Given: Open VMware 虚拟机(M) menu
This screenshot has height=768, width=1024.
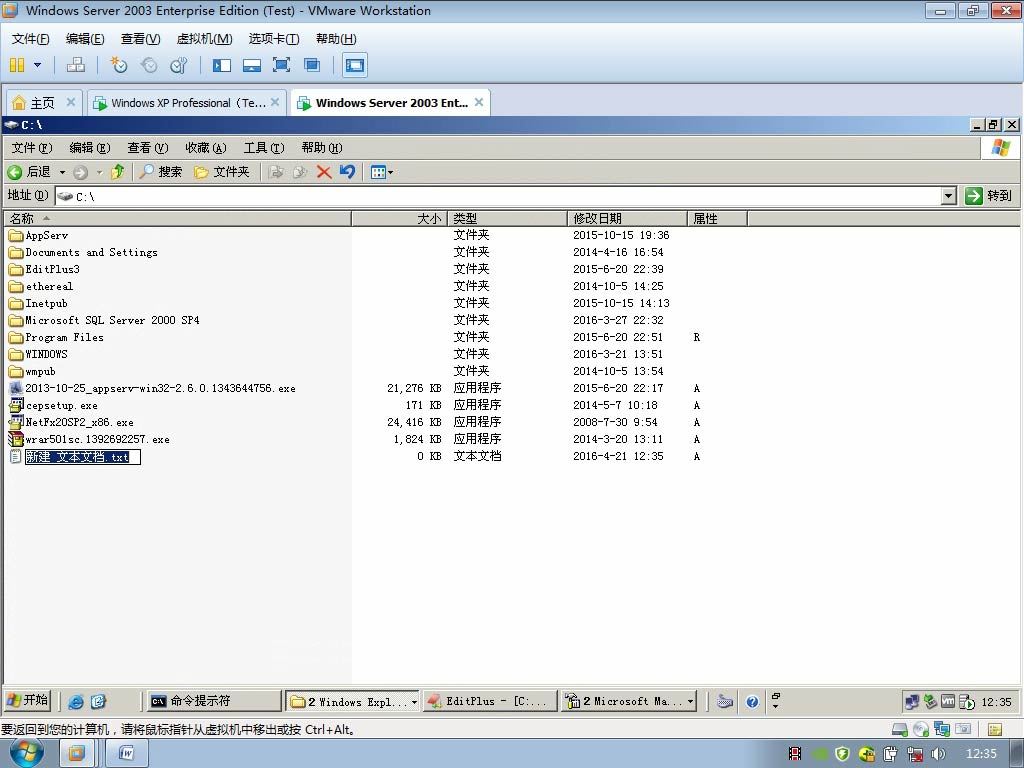Looking at the screenshot, I should (204, 39).
